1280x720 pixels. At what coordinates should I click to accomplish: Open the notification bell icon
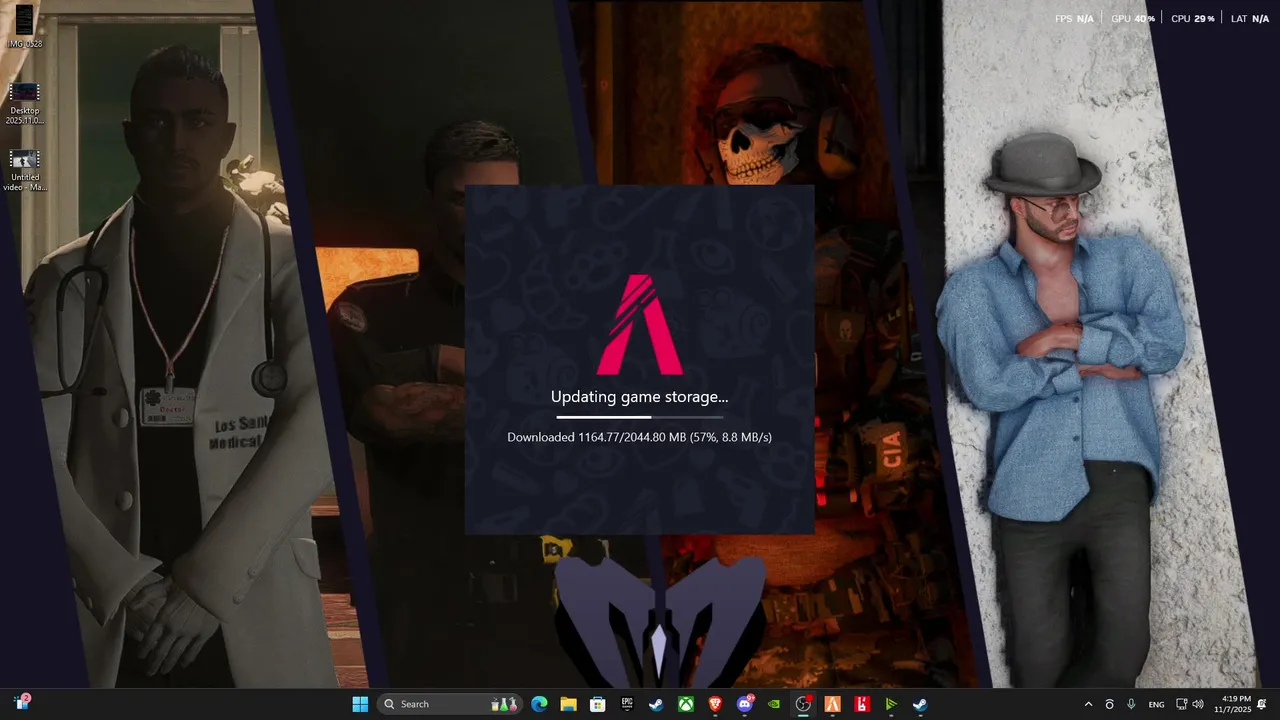1262,704
